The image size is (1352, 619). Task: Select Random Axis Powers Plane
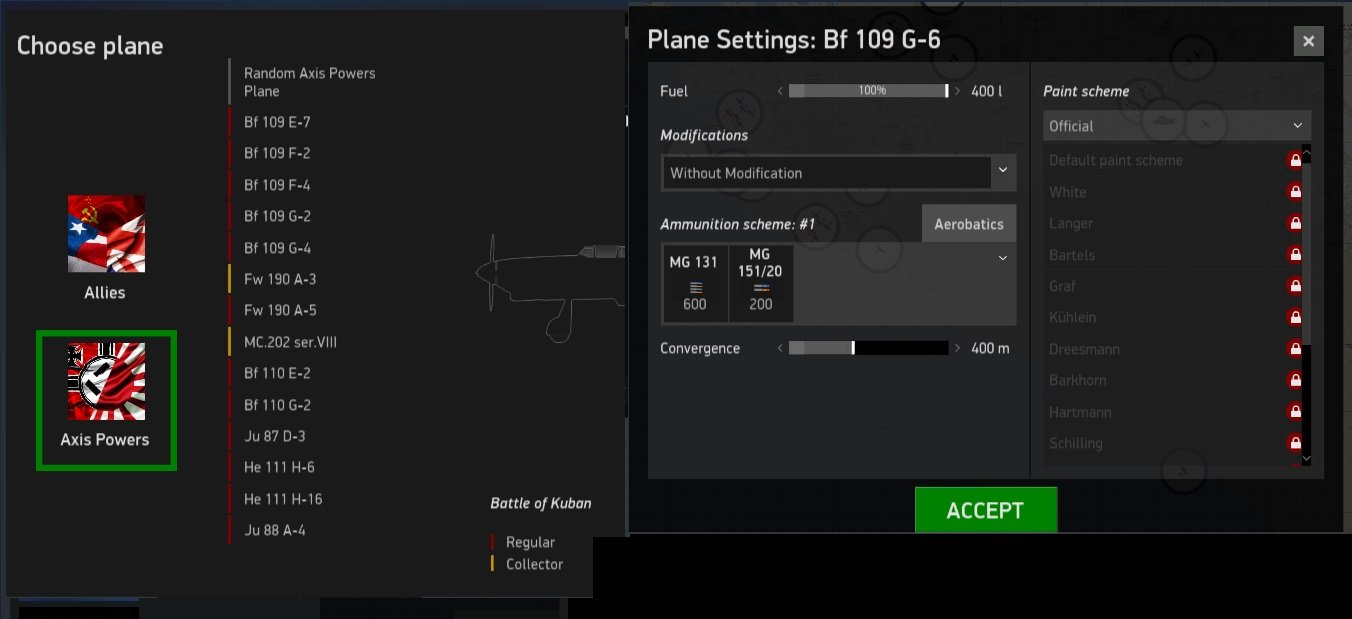[x=309, y=82]
